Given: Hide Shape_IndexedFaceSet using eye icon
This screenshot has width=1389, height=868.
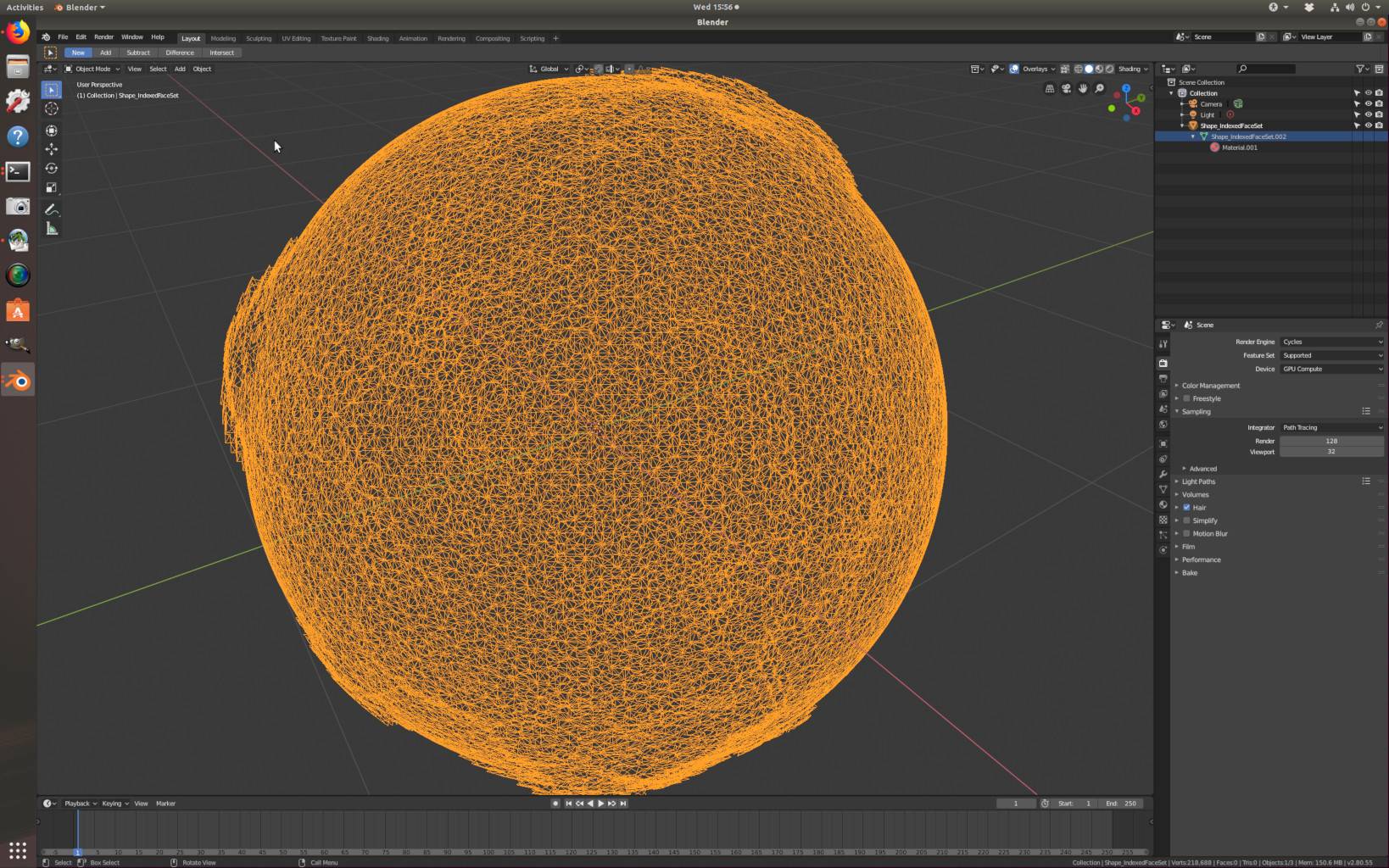Looking at the screenshot, I should (x=1368, y=125).
